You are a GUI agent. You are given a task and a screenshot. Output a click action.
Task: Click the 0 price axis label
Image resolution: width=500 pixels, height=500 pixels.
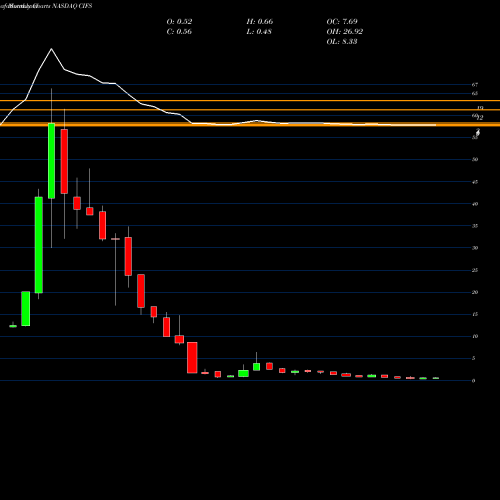(x=473, y=381)
